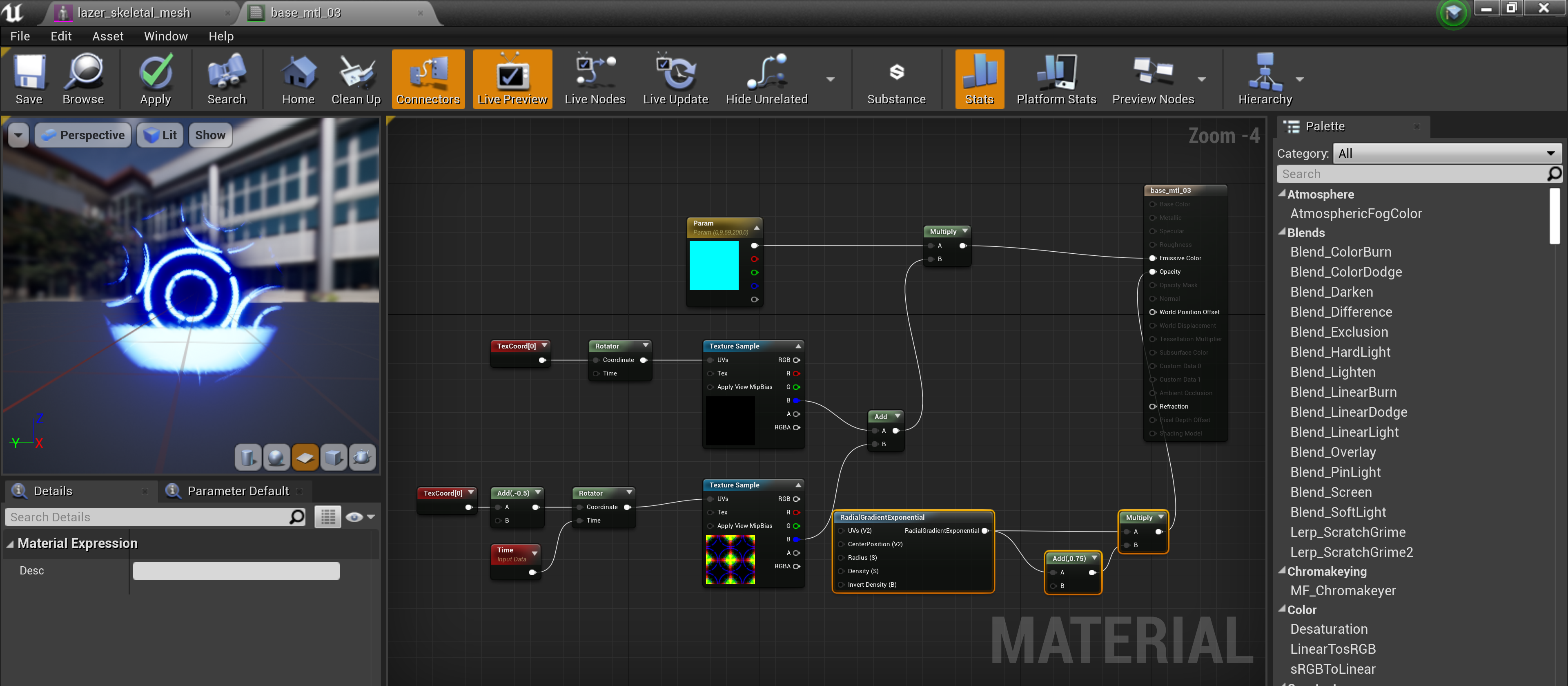The height and width of the screenshot is (686, 1568).
Task: Save the material asset
Action: 29,79
